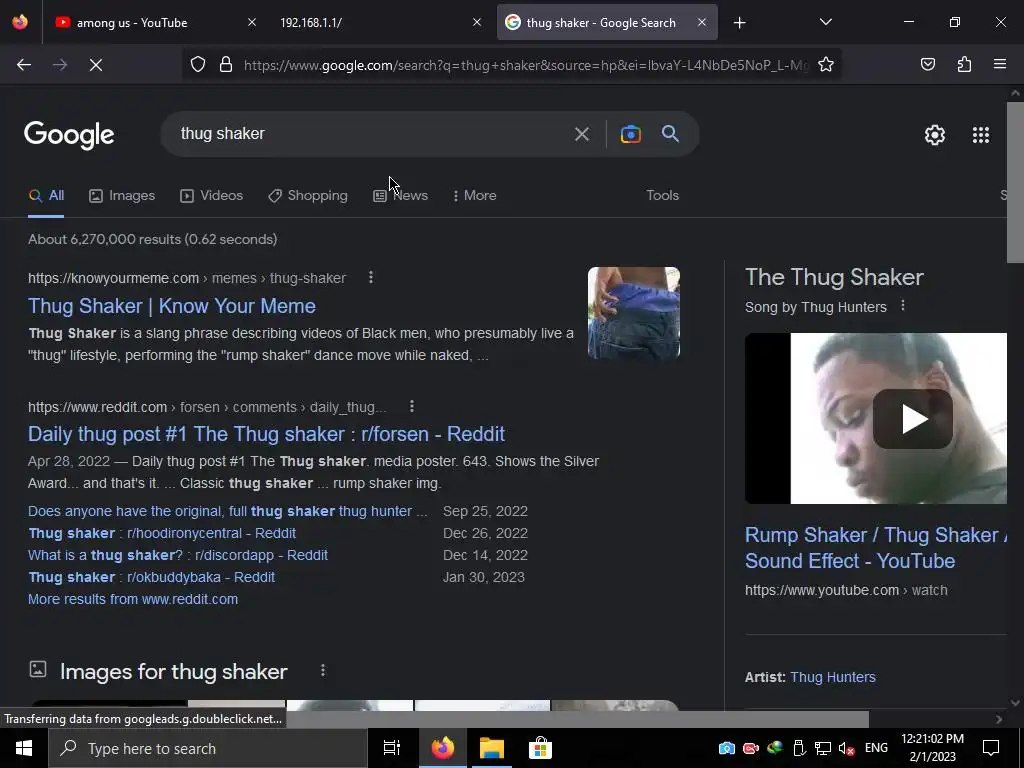The image size is (1024, 768).
Task: Bookmark this page with star icon
Action: 825,64
